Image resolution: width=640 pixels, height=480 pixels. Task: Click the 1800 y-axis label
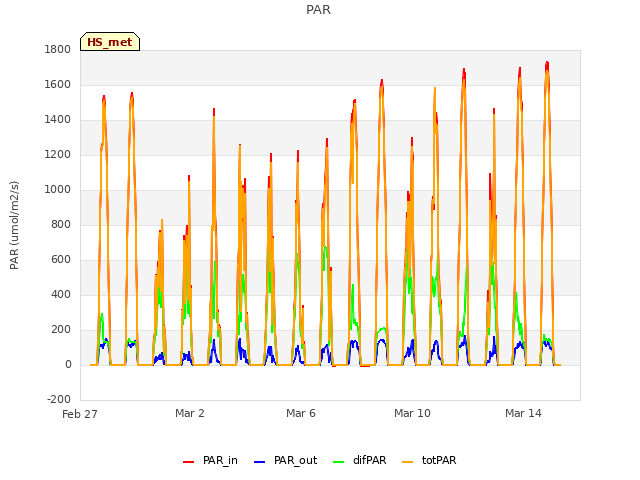coord(58,50)
